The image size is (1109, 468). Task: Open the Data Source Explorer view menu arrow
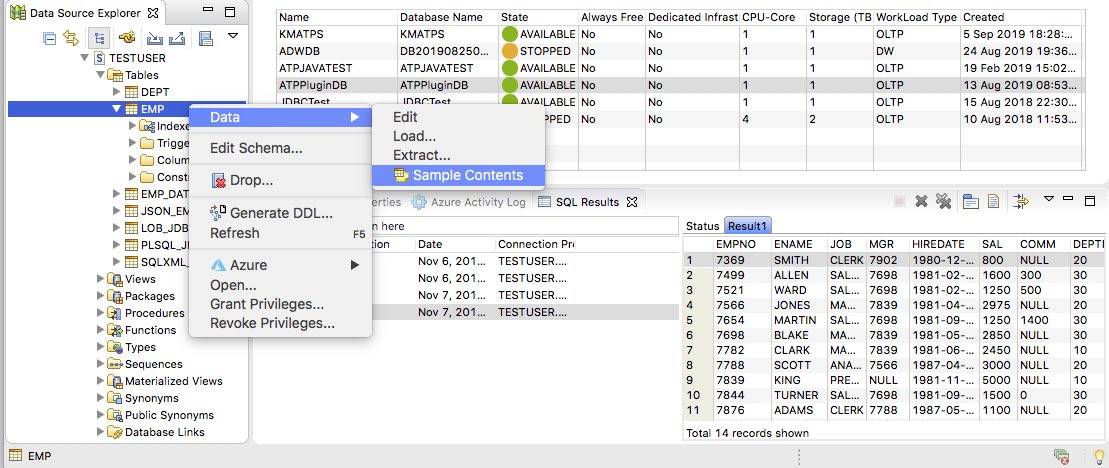click(x=233, y=35)
